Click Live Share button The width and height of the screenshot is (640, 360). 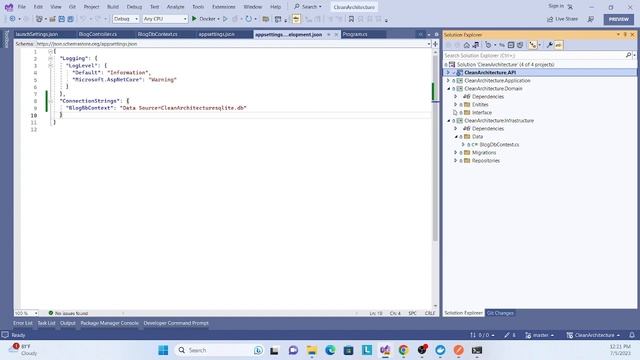pyautogui.click(x=562, y=19)
